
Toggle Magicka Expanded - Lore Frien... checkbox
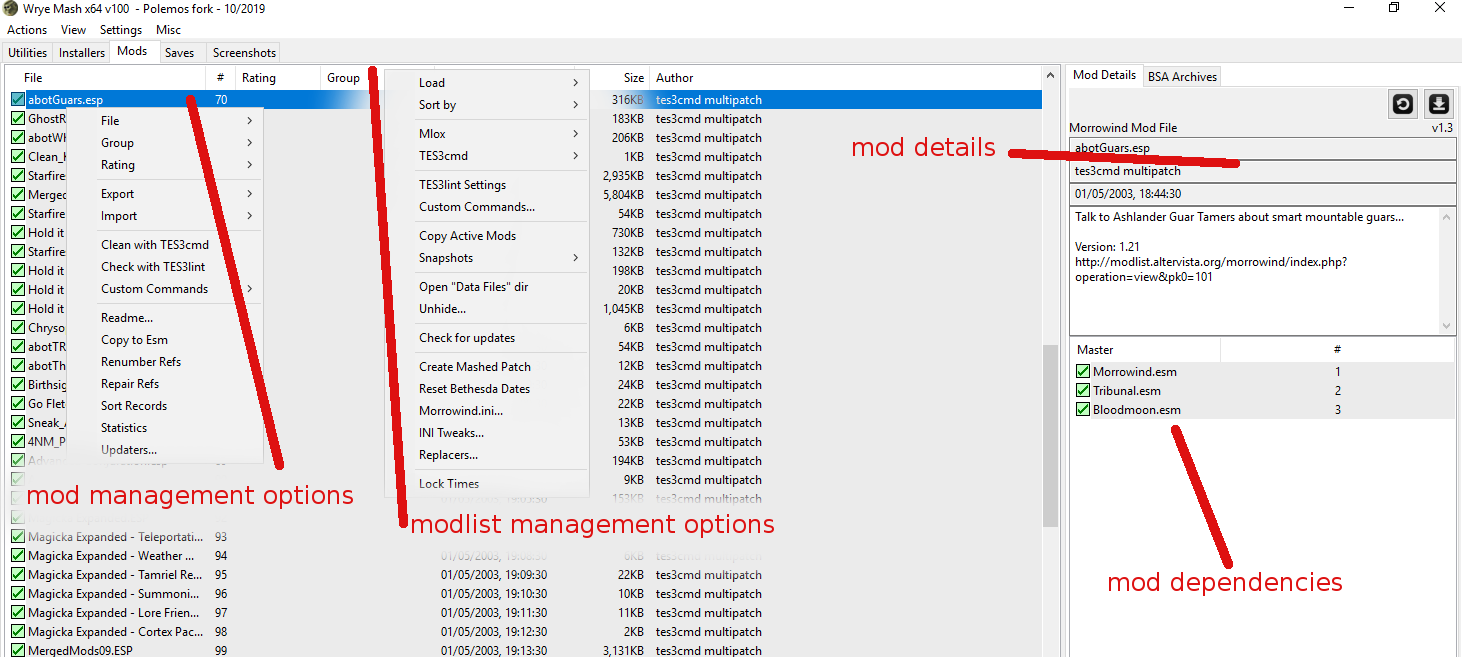[x=18, y=613]
